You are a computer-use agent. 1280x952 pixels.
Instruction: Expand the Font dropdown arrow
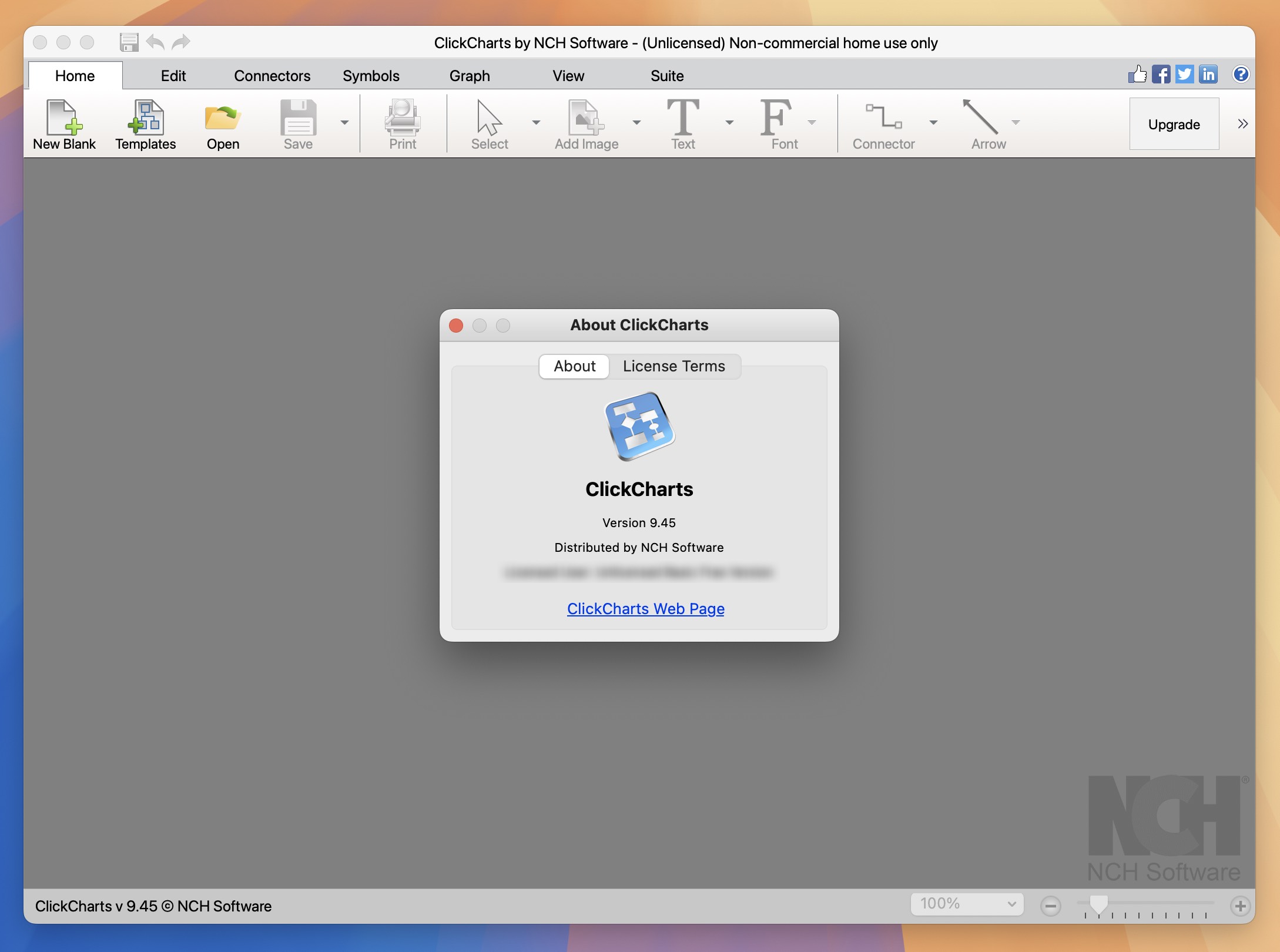tap(812, 122)
